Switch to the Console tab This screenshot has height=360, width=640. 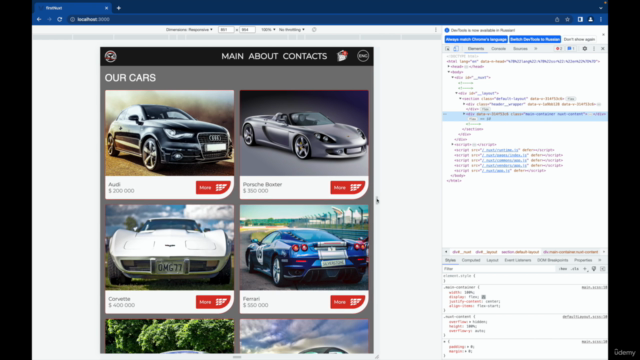[498, 49]
